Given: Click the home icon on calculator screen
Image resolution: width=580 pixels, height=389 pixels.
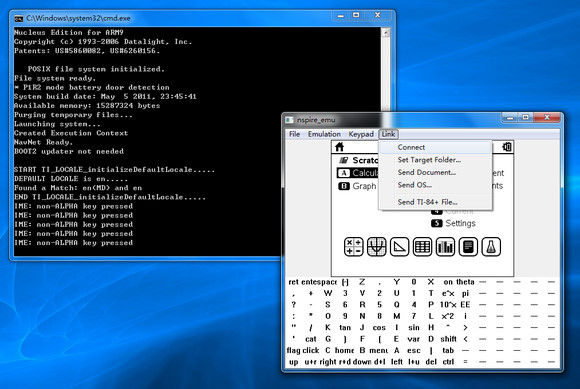Looking at the screenshot, I should pos(340,147).
